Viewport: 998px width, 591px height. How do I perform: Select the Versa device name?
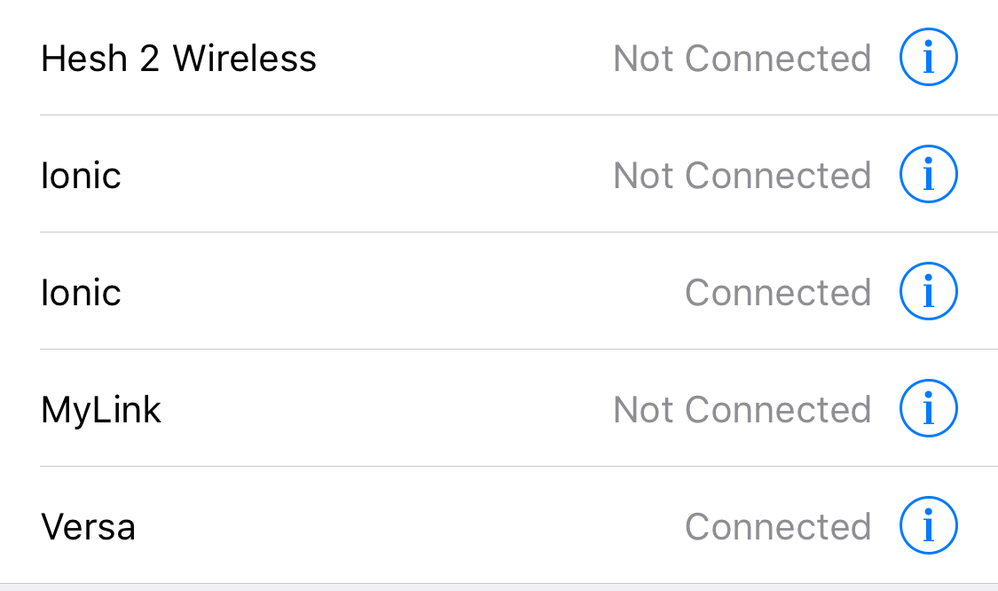coord(88,526)
